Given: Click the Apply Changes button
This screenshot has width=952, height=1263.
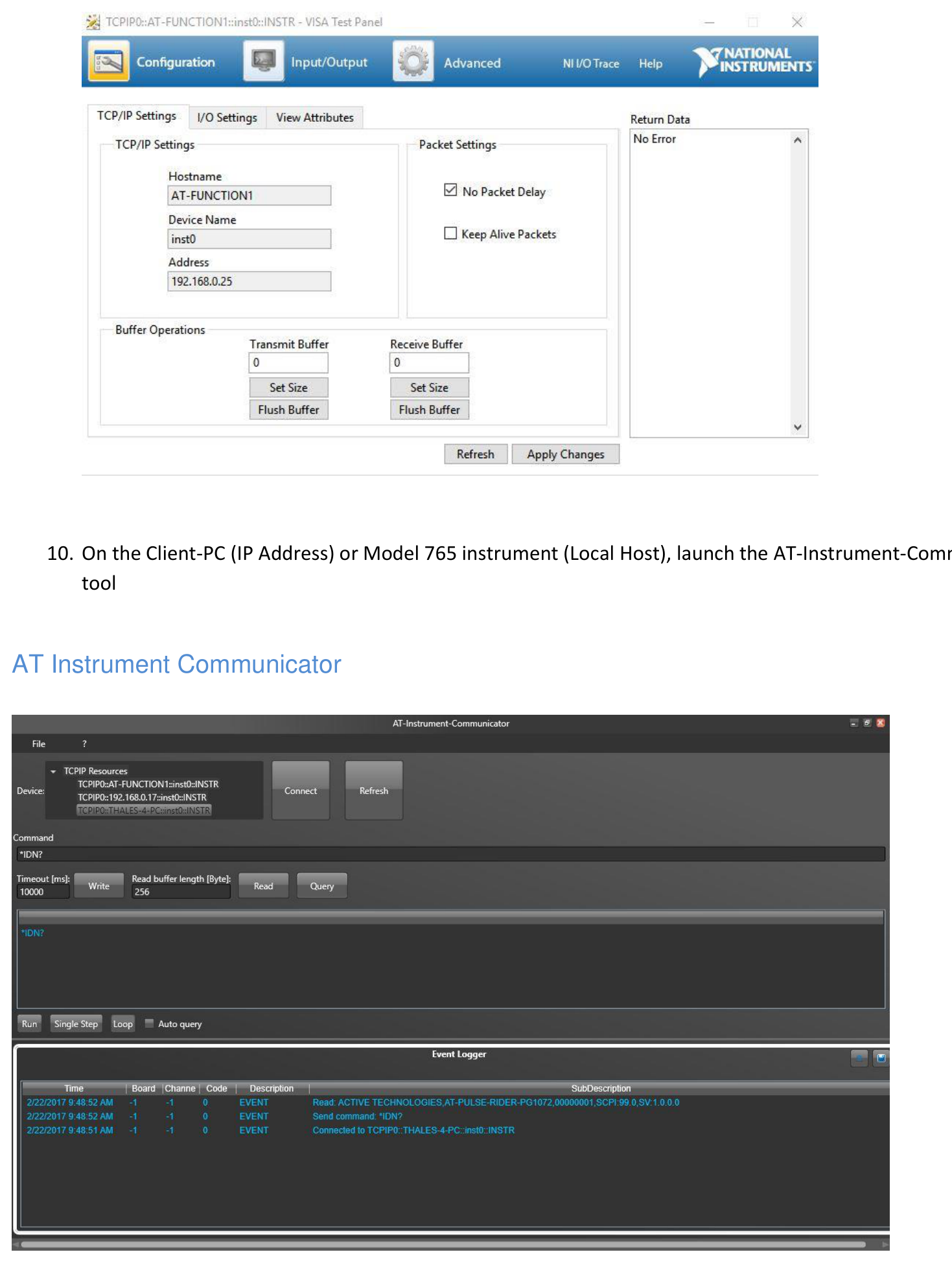Looking at the screenshot, I should click(x=565, y=454).
